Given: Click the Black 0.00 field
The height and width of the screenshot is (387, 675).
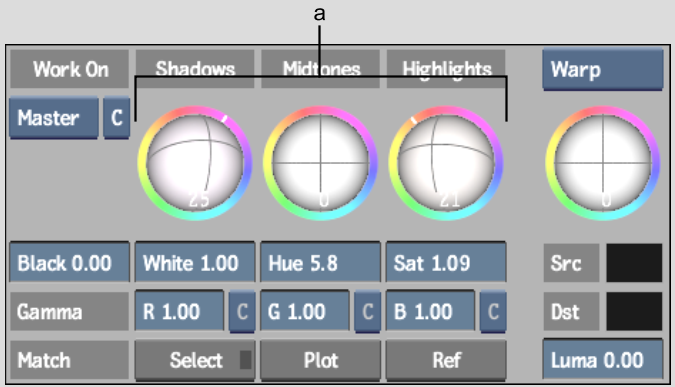Looking at the screenshot, I should [69, 263].
